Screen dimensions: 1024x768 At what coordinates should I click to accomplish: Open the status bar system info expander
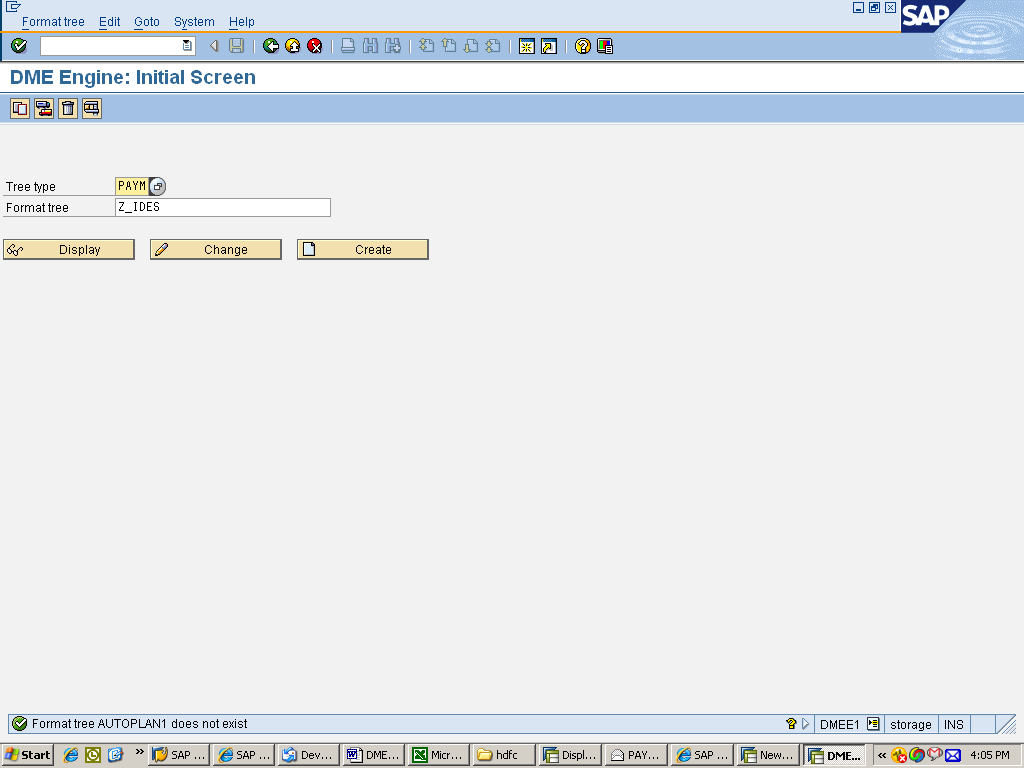click(x=806, y=723)
